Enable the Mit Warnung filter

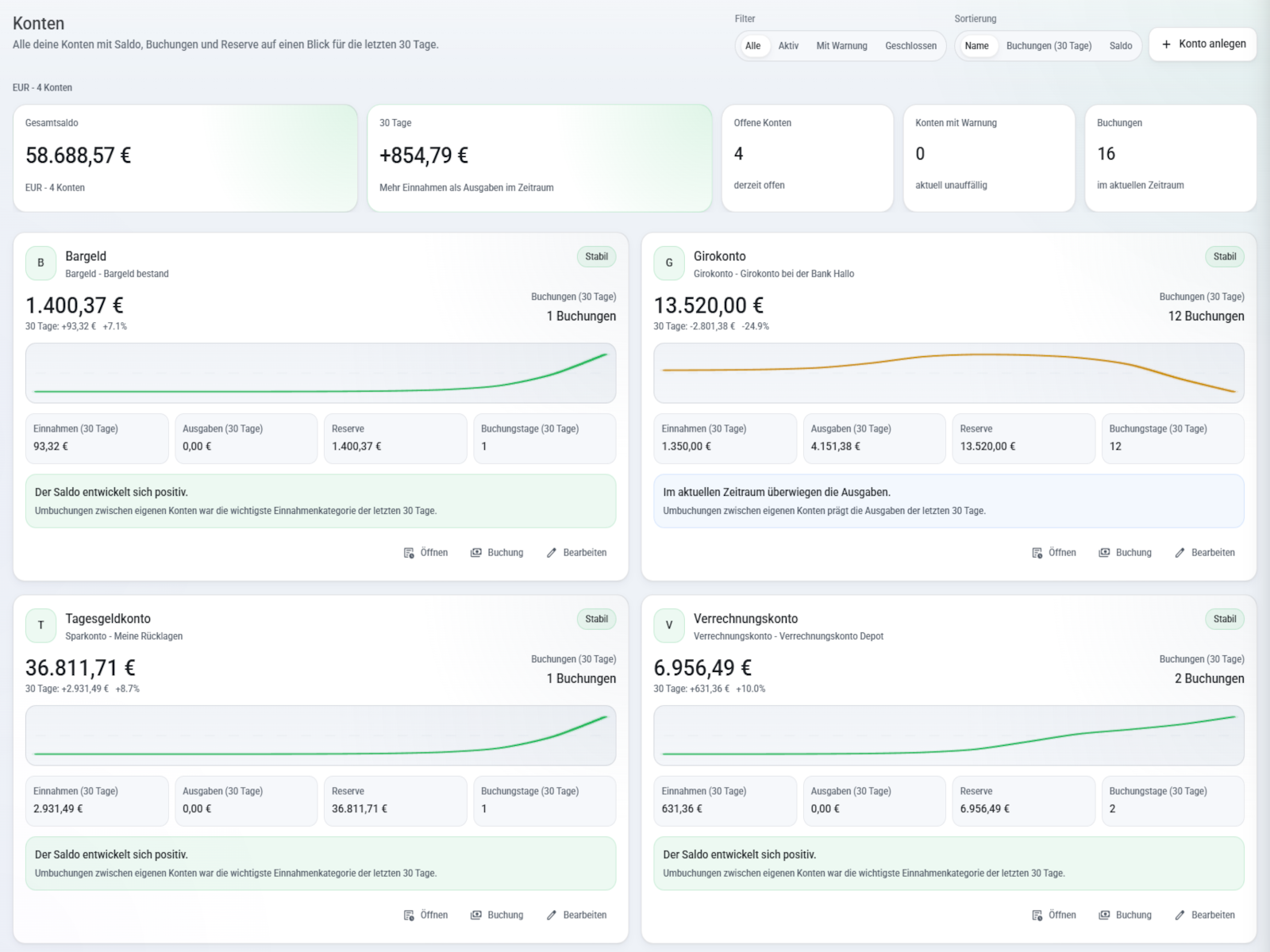pyautogui.click(x=841, y=46)
